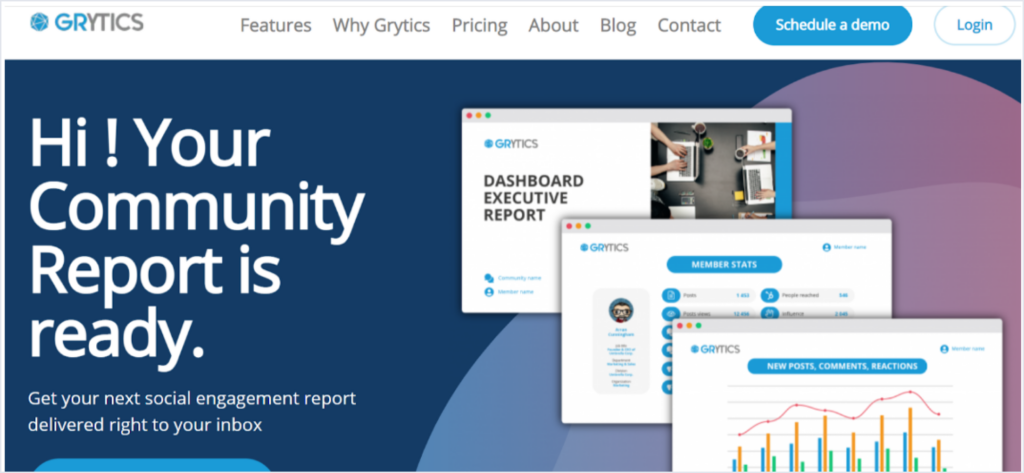Click the People reached stat icon
This screenshot has width=1024, height=473.
click(x=768, y=296)
